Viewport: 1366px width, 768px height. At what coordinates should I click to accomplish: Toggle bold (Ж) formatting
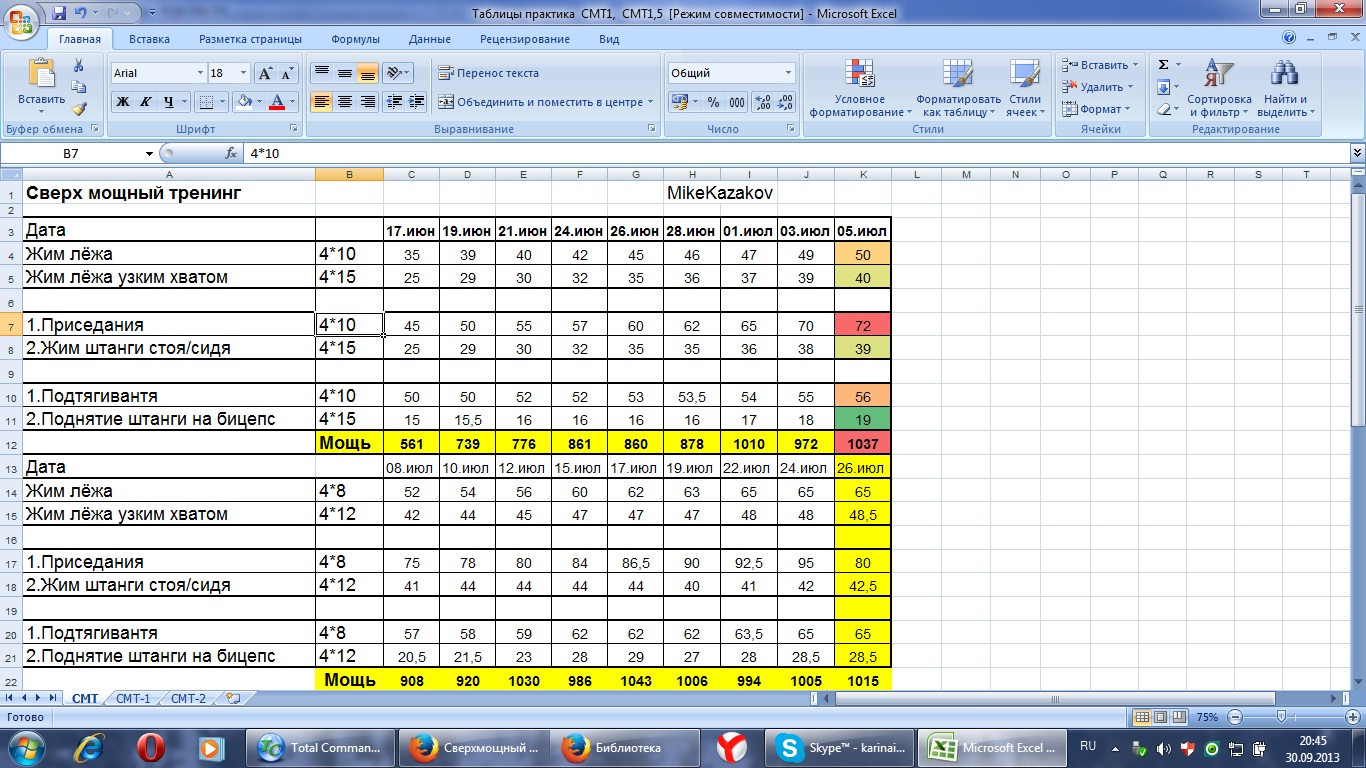[123, 102]
